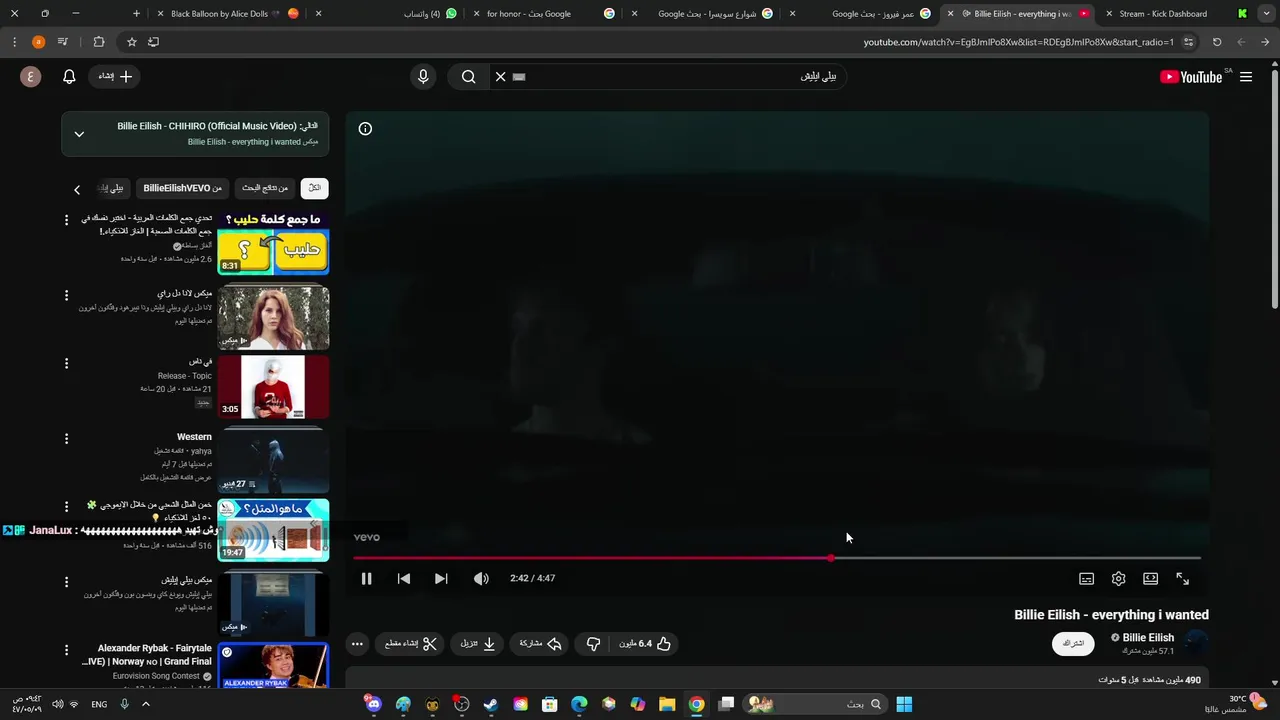
Task: Select 'من نتائج البحث' filter chip
Action: click(265, 188)
